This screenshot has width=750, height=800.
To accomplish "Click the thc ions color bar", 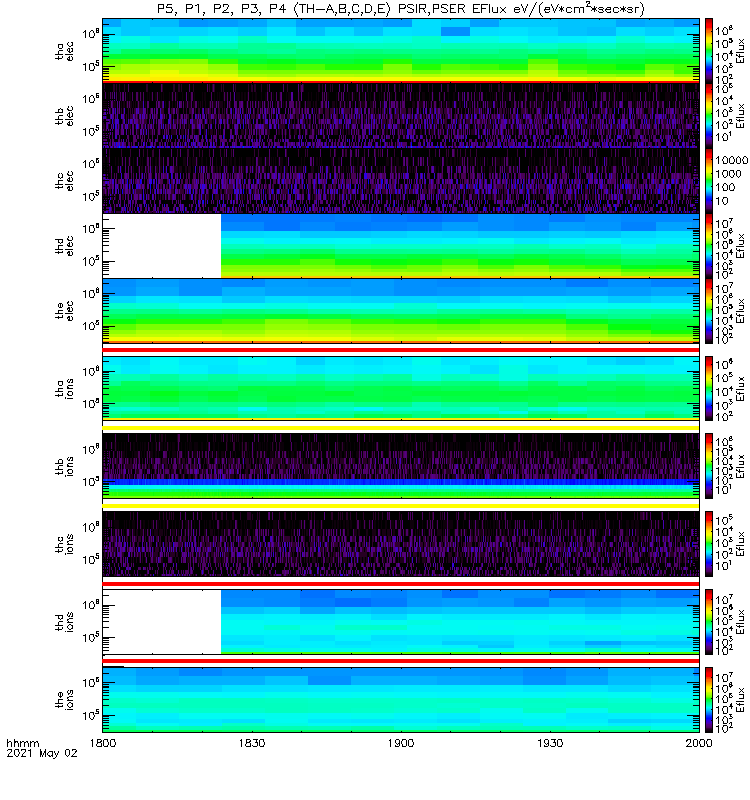I will [709, 544].
